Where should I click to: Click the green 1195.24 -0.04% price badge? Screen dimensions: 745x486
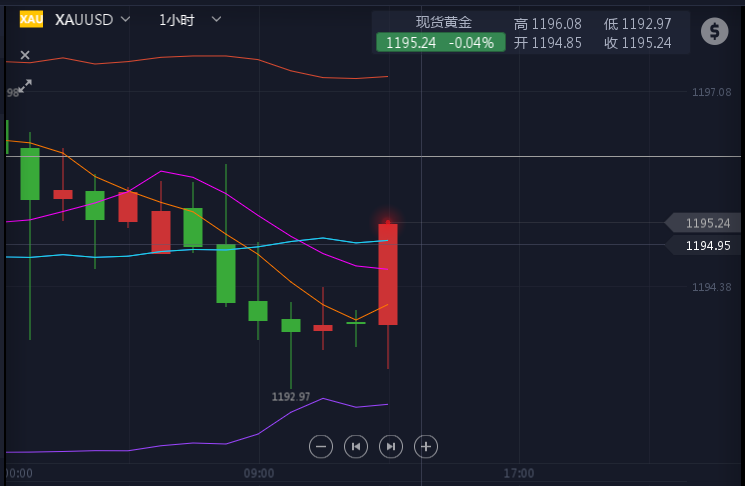pyautogui.click(x=440, y=42)
